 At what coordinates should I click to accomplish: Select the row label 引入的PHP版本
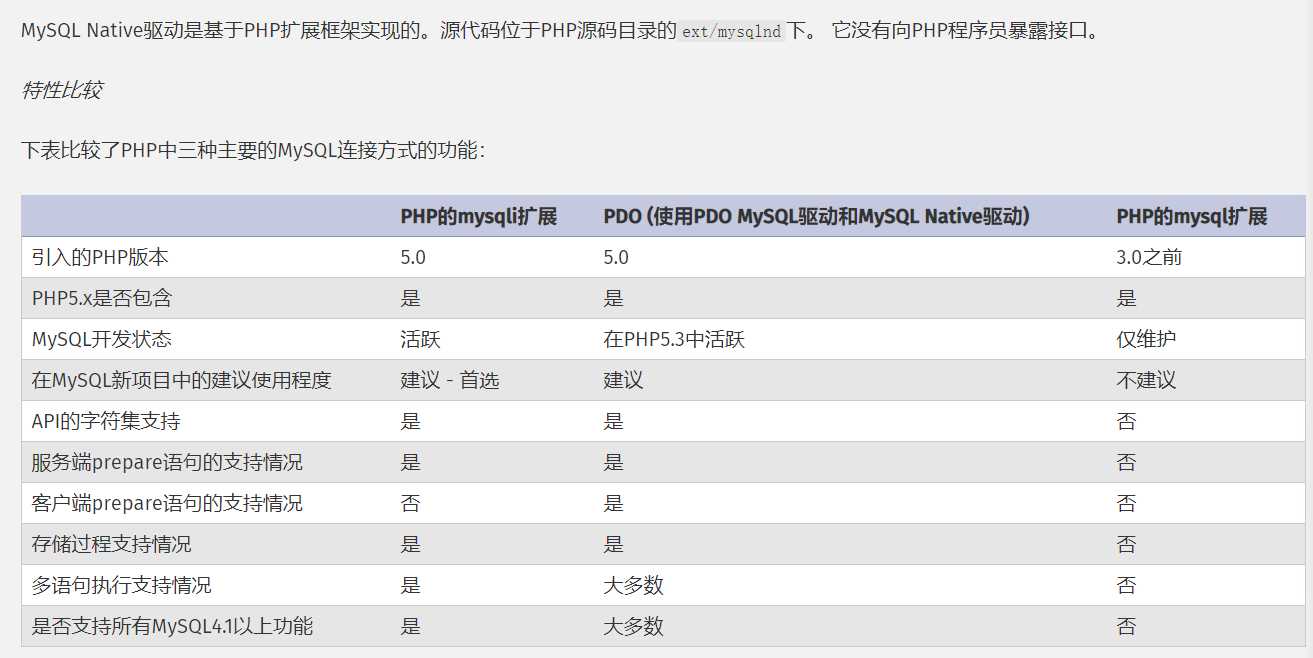[100, 257]
